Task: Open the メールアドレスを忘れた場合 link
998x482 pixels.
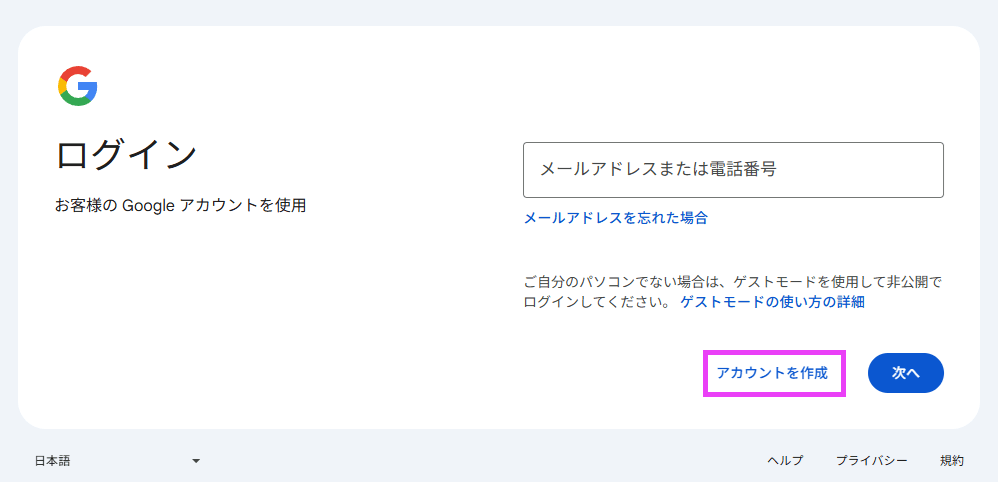Action: (615, 217)
